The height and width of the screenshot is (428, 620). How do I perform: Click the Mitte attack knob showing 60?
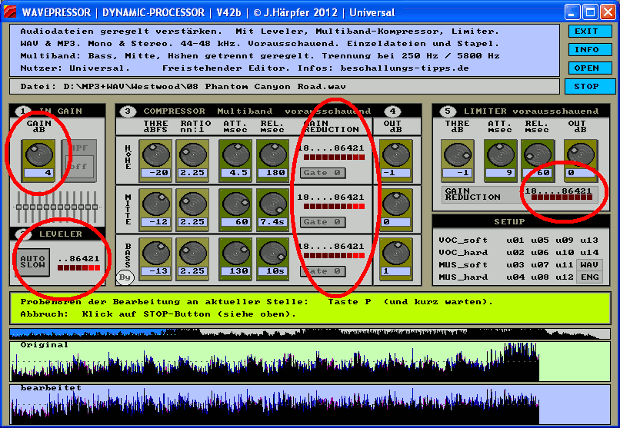[x=236, y=204]
